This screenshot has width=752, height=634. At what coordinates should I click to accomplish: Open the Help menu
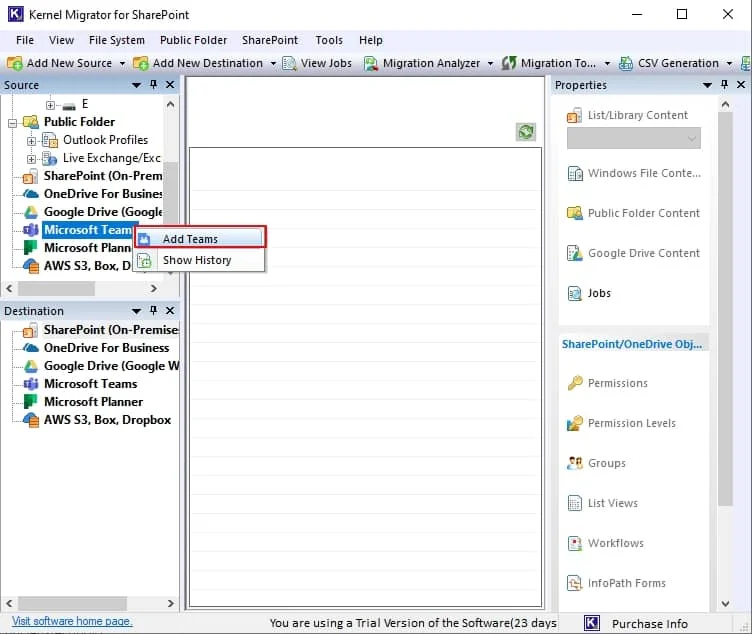371,40
